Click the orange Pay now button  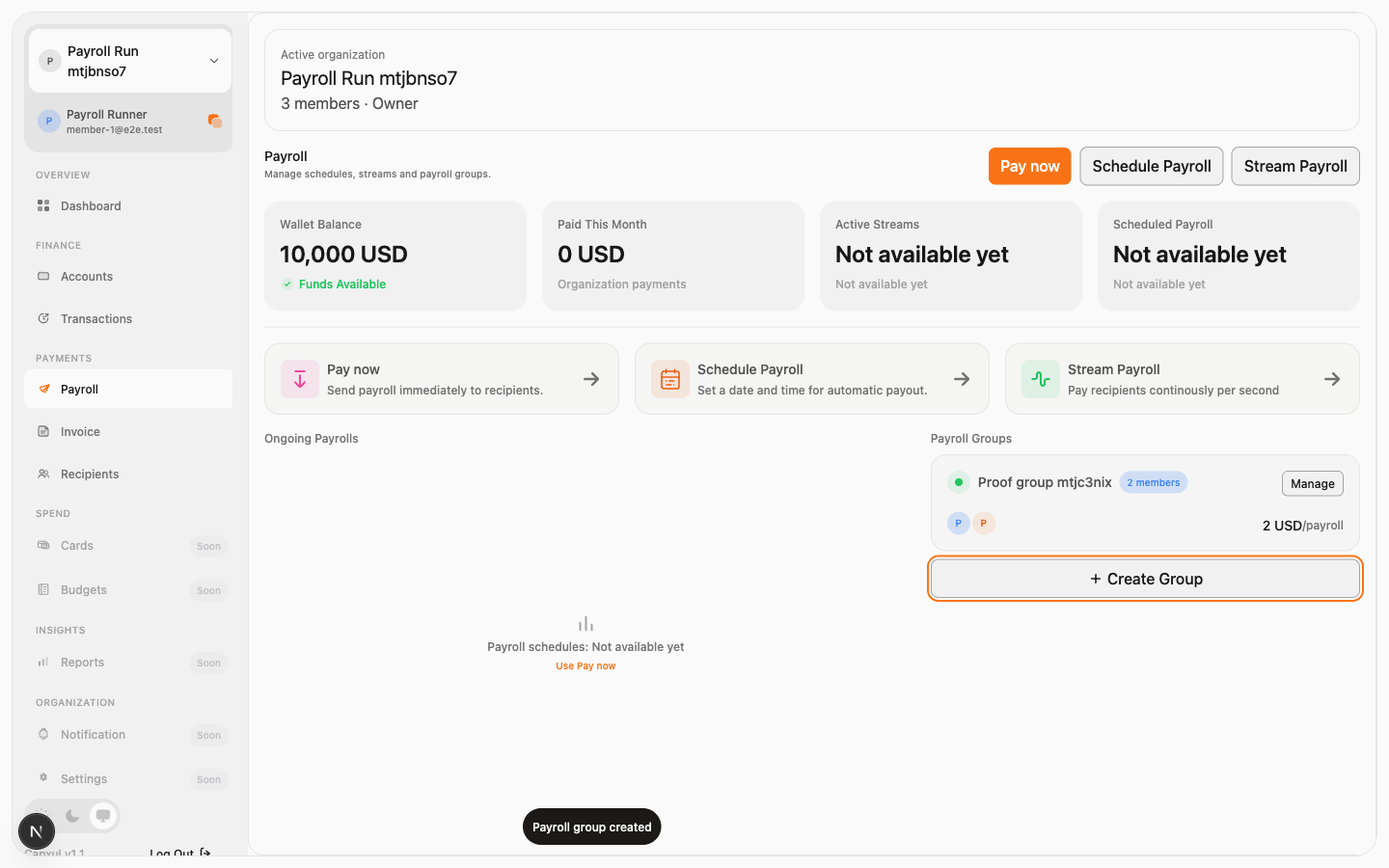point(1030,166)
